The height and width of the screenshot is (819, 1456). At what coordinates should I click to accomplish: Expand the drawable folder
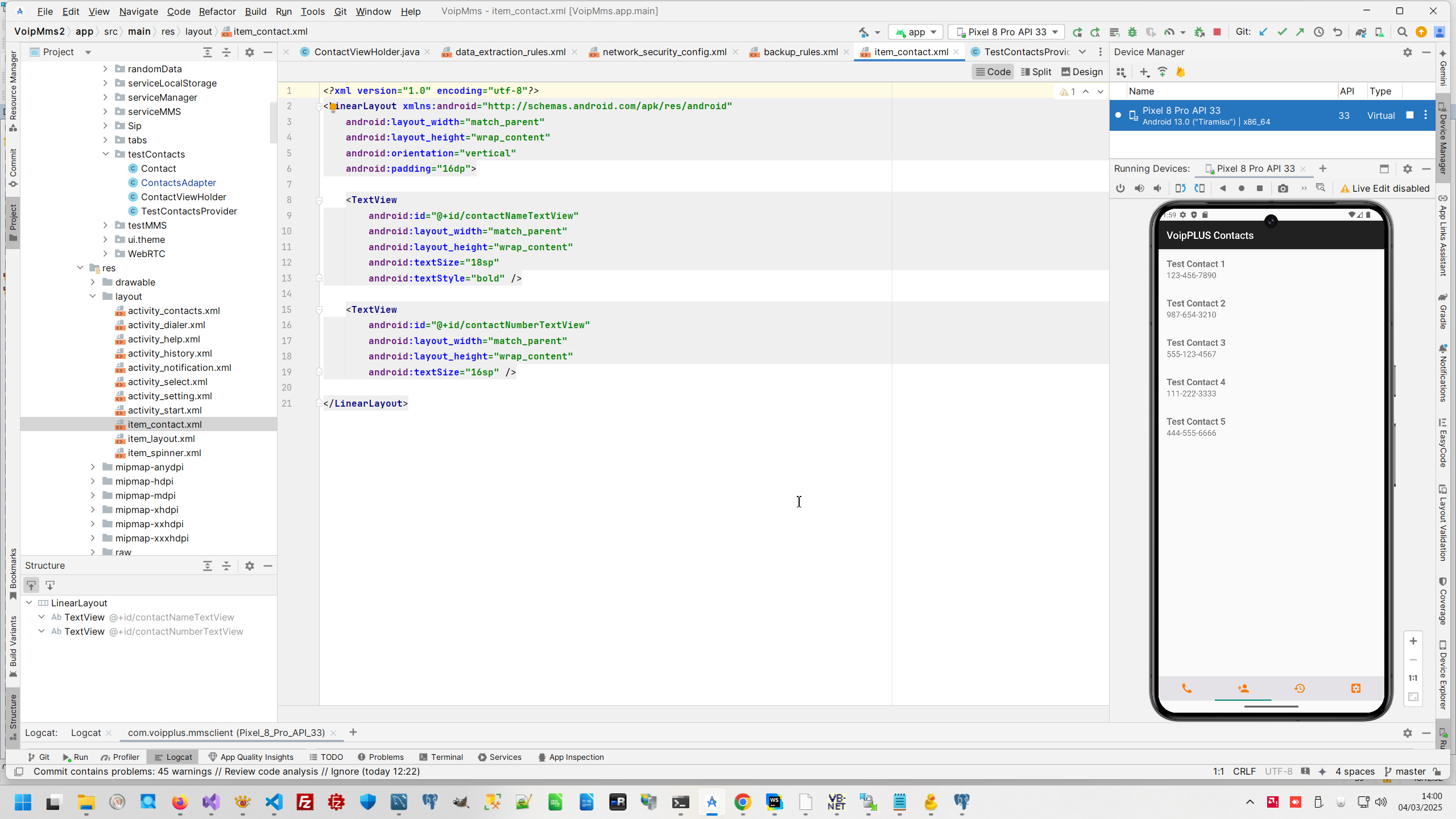click(x=93, y=282)
